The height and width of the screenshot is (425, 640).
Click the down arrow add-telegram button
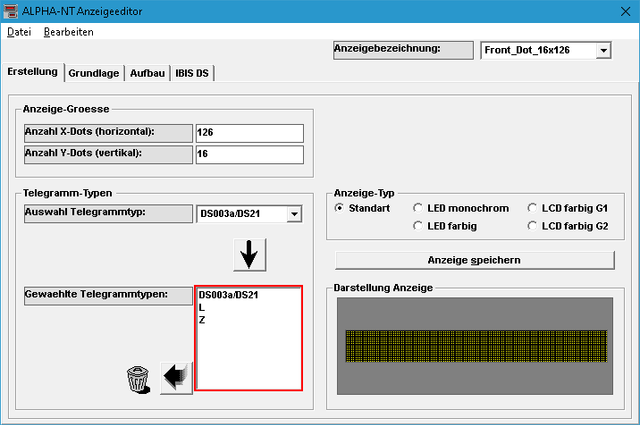click(249, 255)
